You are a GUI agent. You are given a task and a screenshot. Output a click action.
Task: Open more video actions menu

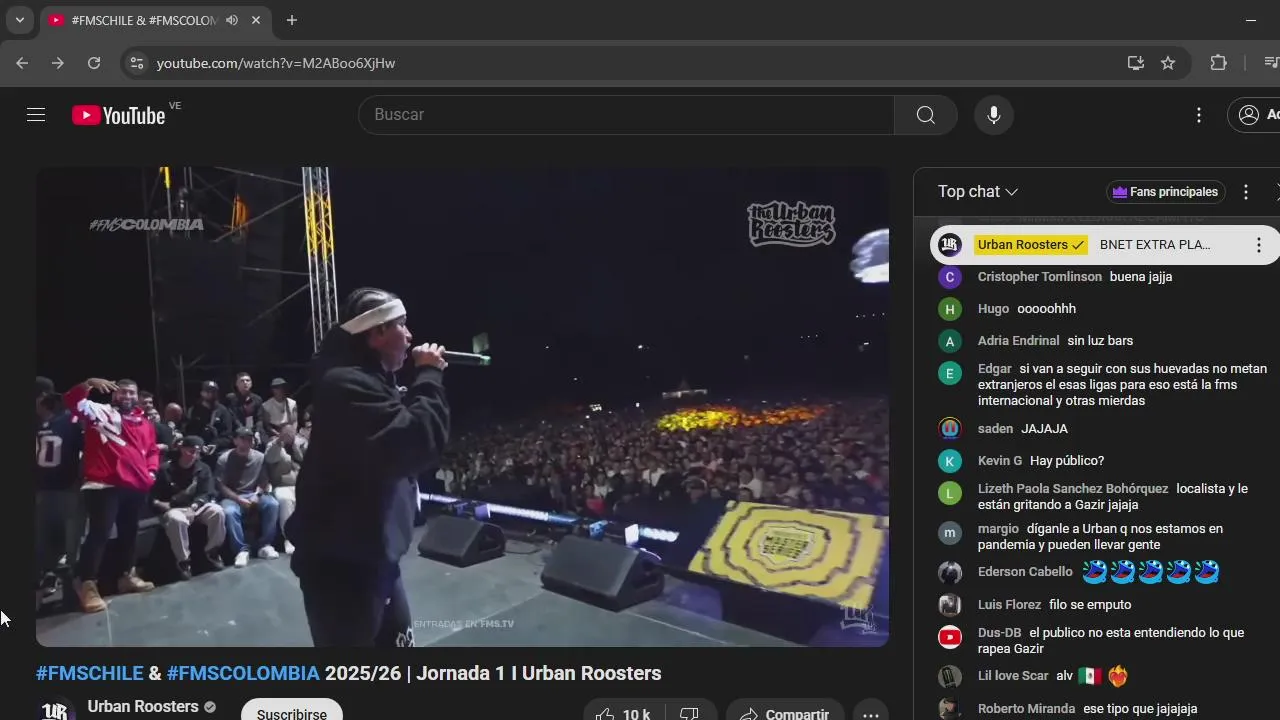(871, 711)
